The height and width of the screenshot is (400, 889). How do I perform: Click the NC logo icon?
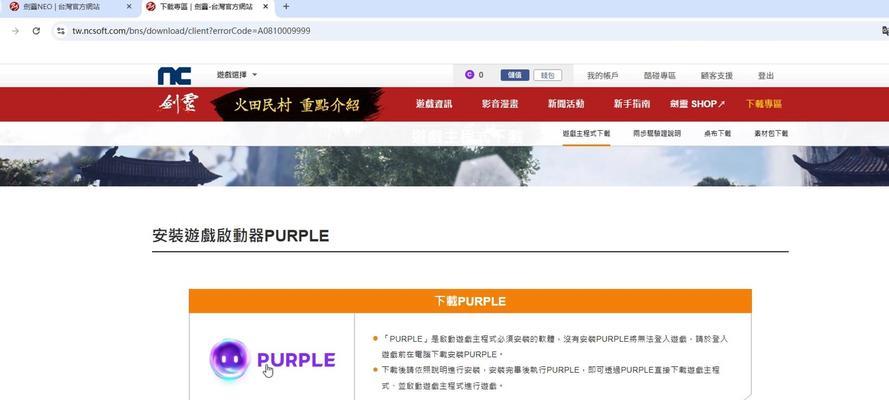click(x=174, y=75)
